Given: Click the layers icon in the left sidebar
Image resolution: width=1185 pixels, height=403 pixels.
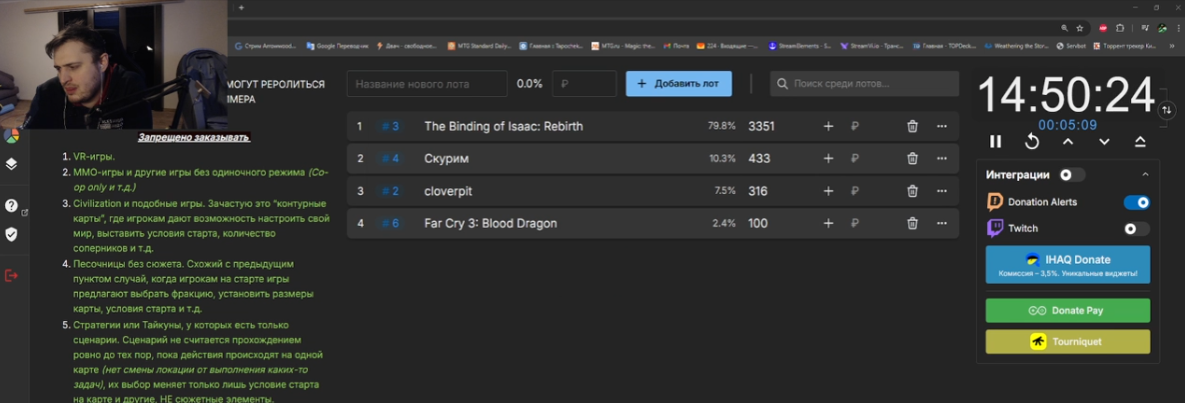Looking at the screenshot, I should (x=11, y=164).
